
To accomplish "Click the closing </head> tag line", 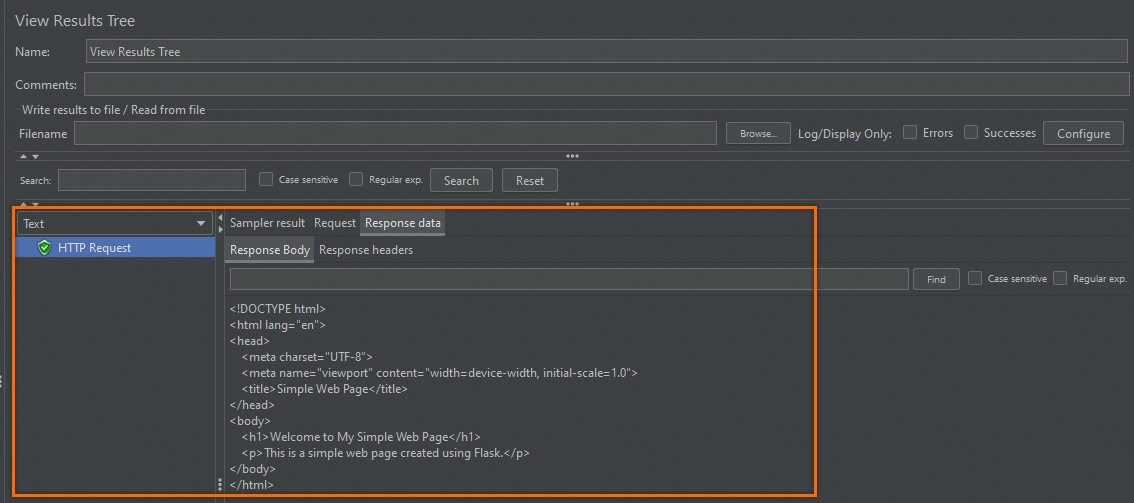I will click(252, 405).
